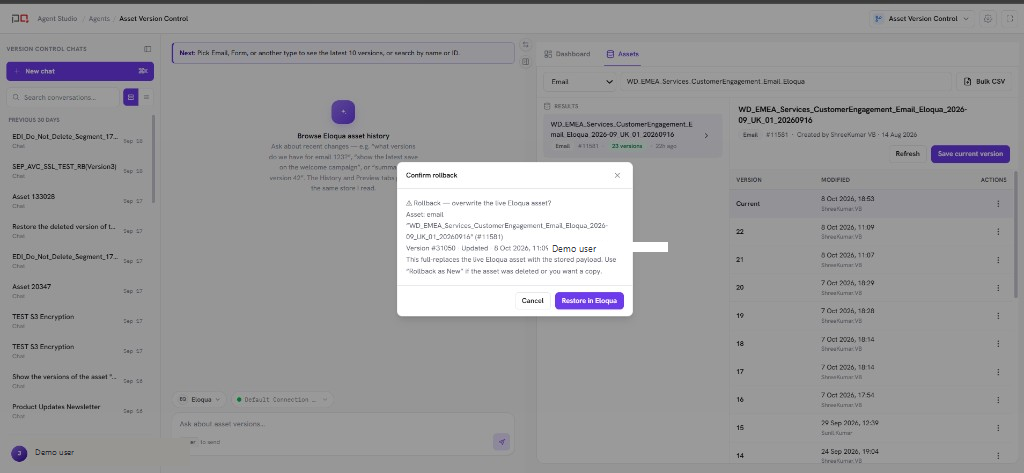Close the Confirm rollback dialog with X
The height and width of the screenshot is (473, 1024).
(617, 176)
